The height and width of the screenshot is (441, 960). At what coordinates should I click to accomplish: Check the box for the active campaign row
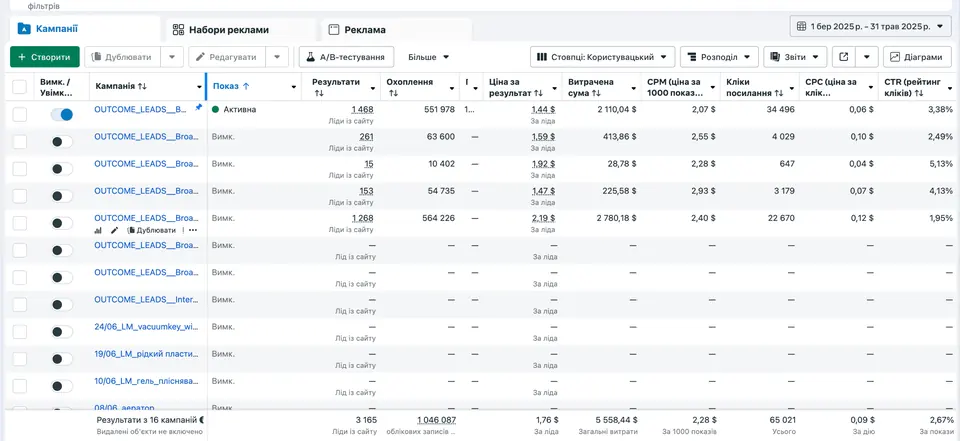(20, 115)
